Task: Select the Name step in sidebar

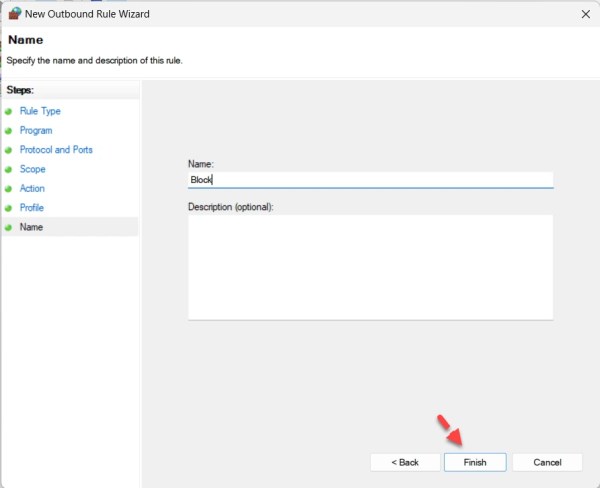Action: tap(31, 227)
